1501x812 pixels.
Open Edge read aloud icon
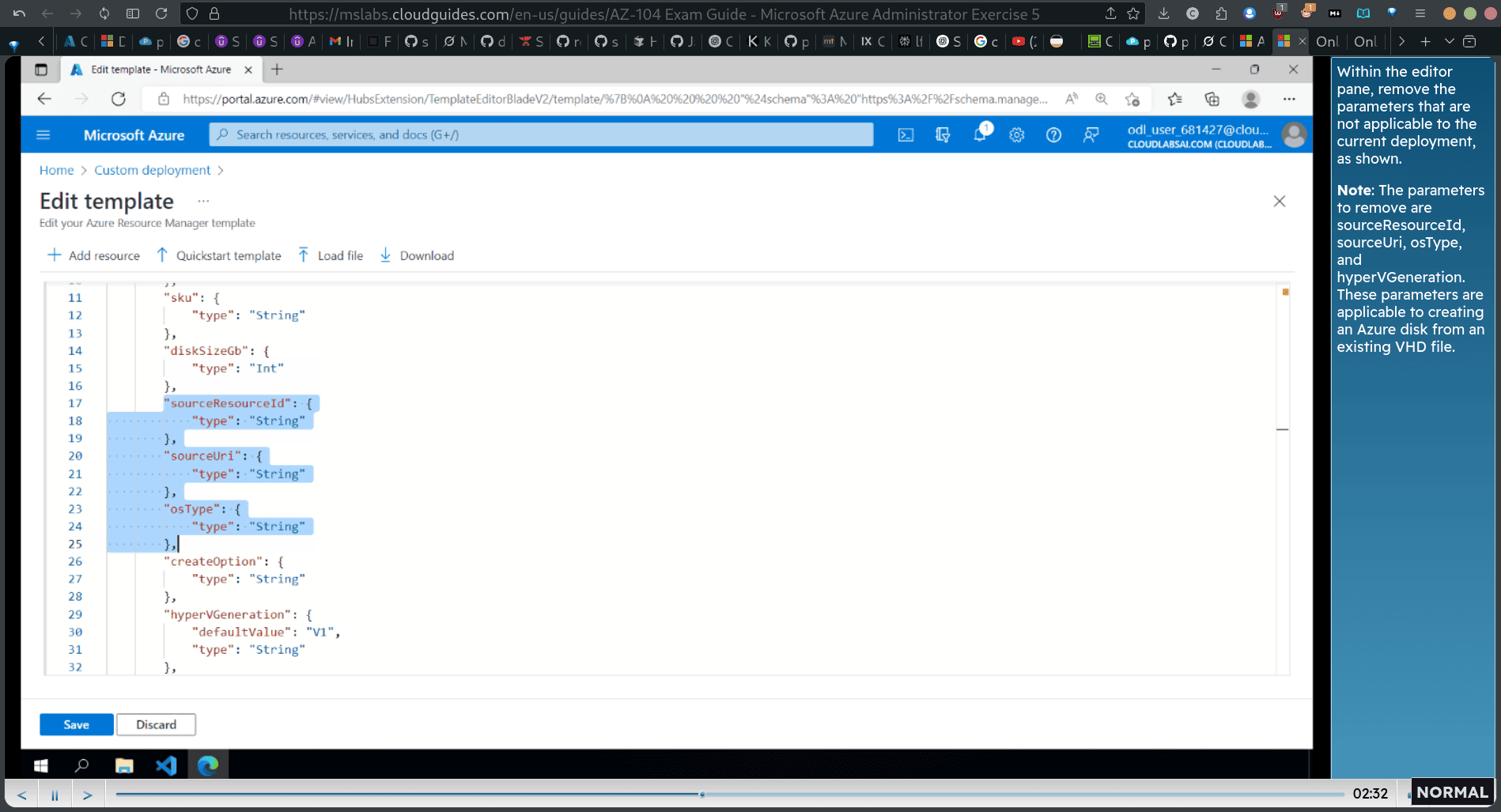[x=1072, y=99]
